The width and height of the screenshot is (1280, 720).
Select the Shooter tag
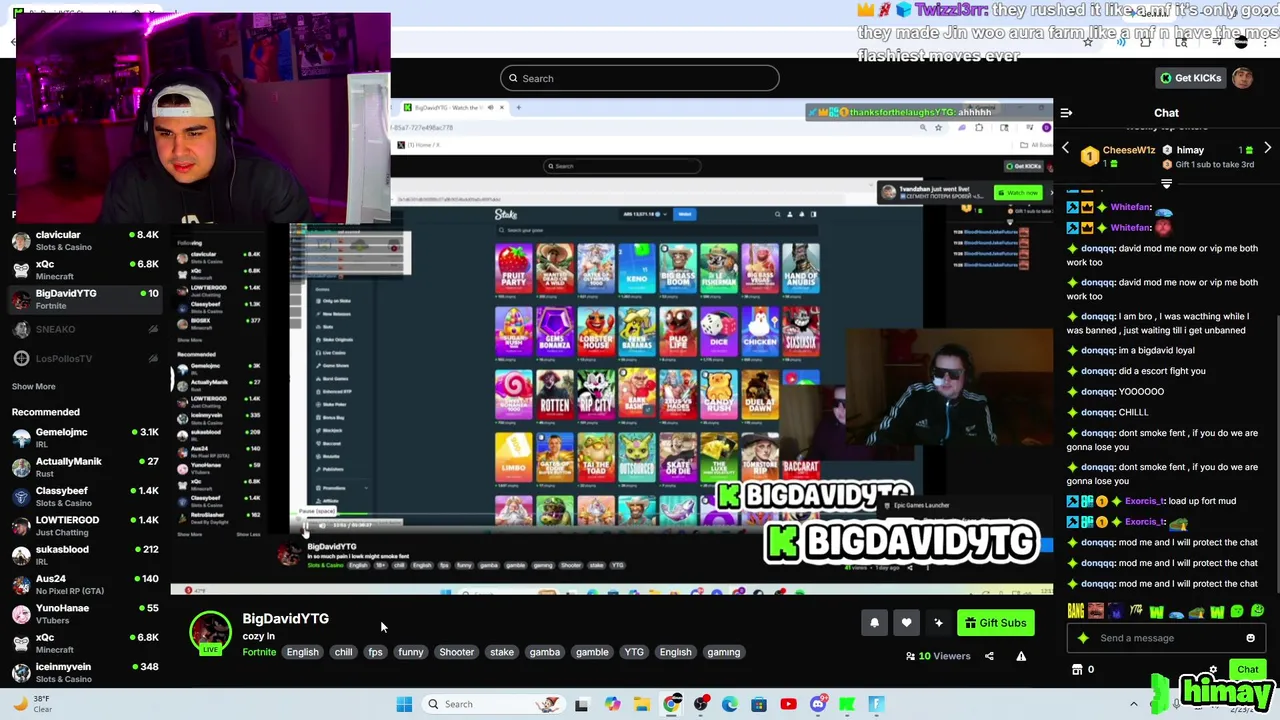click(457, 652)
